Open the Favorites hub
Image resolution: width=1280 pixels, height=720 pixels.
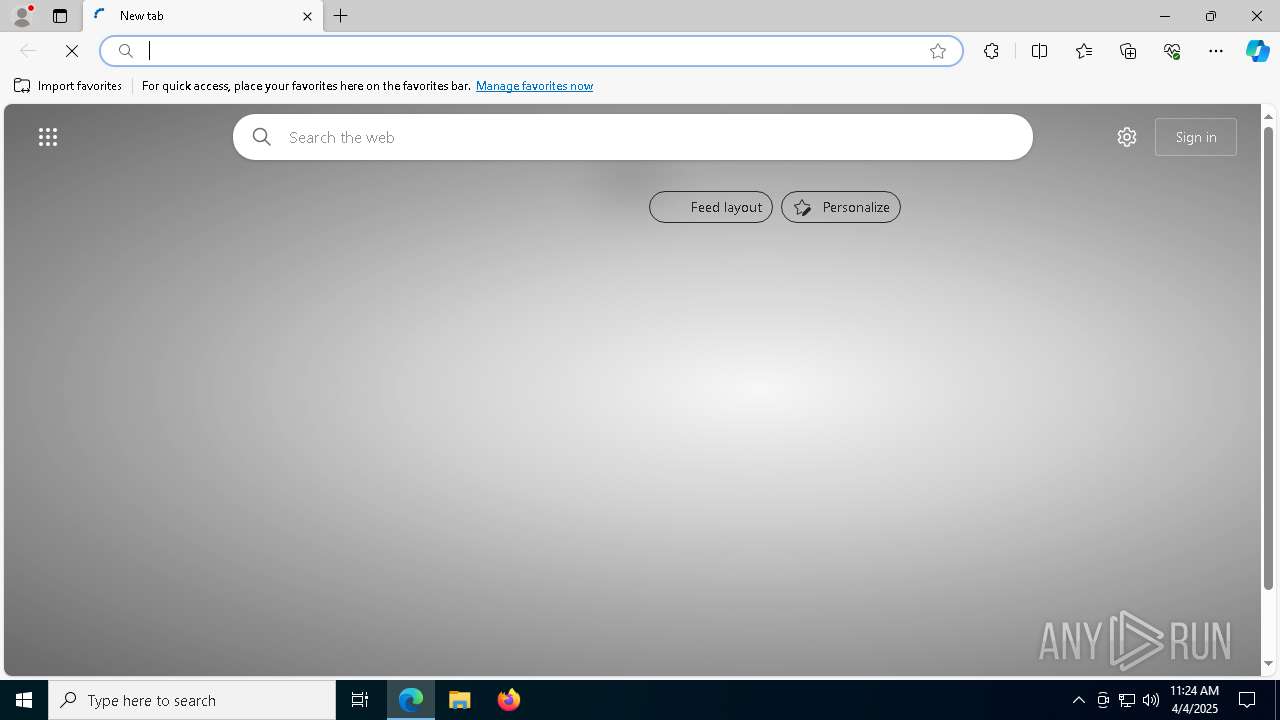(x=1084, y=51)
